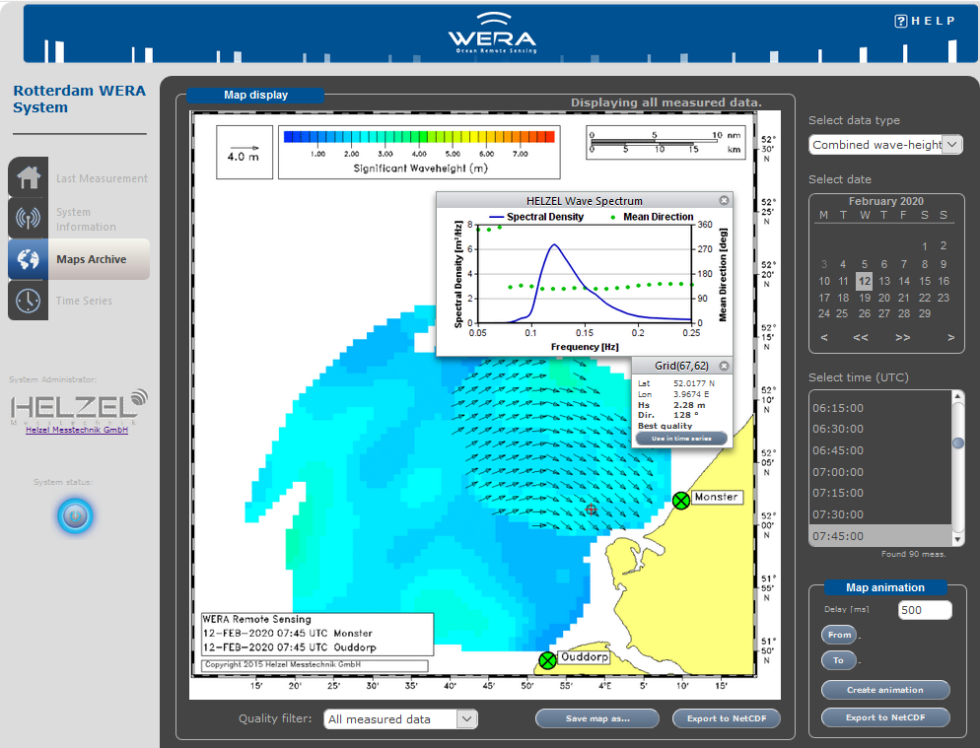The width and height of the screenshot is (980, 748).
Task: Expand the Combined wave-height data type dropdown
Action: pyautogui.click(x=952, y=145)
